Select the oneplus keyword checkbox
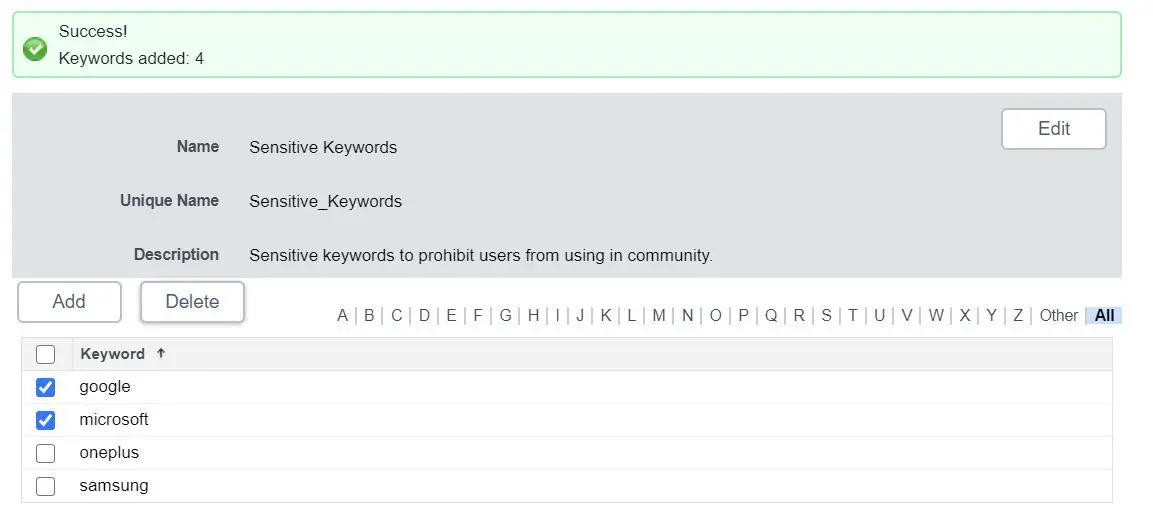 click(46, 453)
